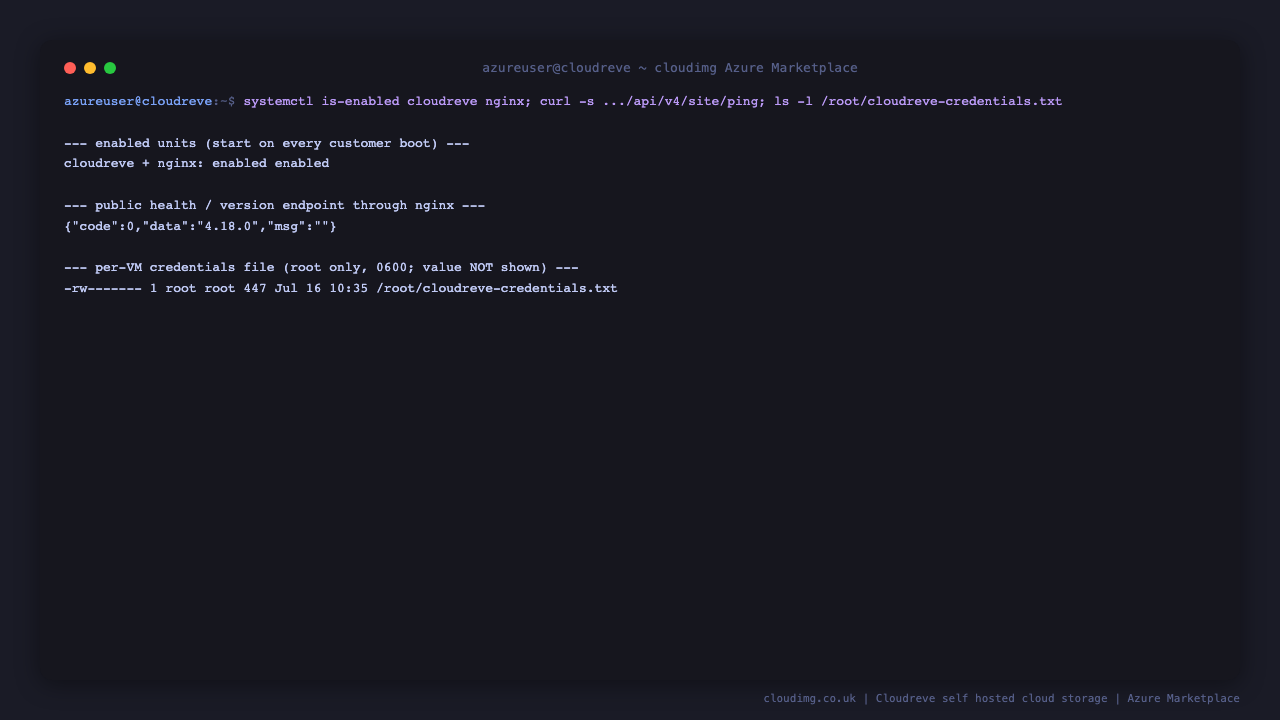Click the green maximize window button

click(x=110, y=68)
